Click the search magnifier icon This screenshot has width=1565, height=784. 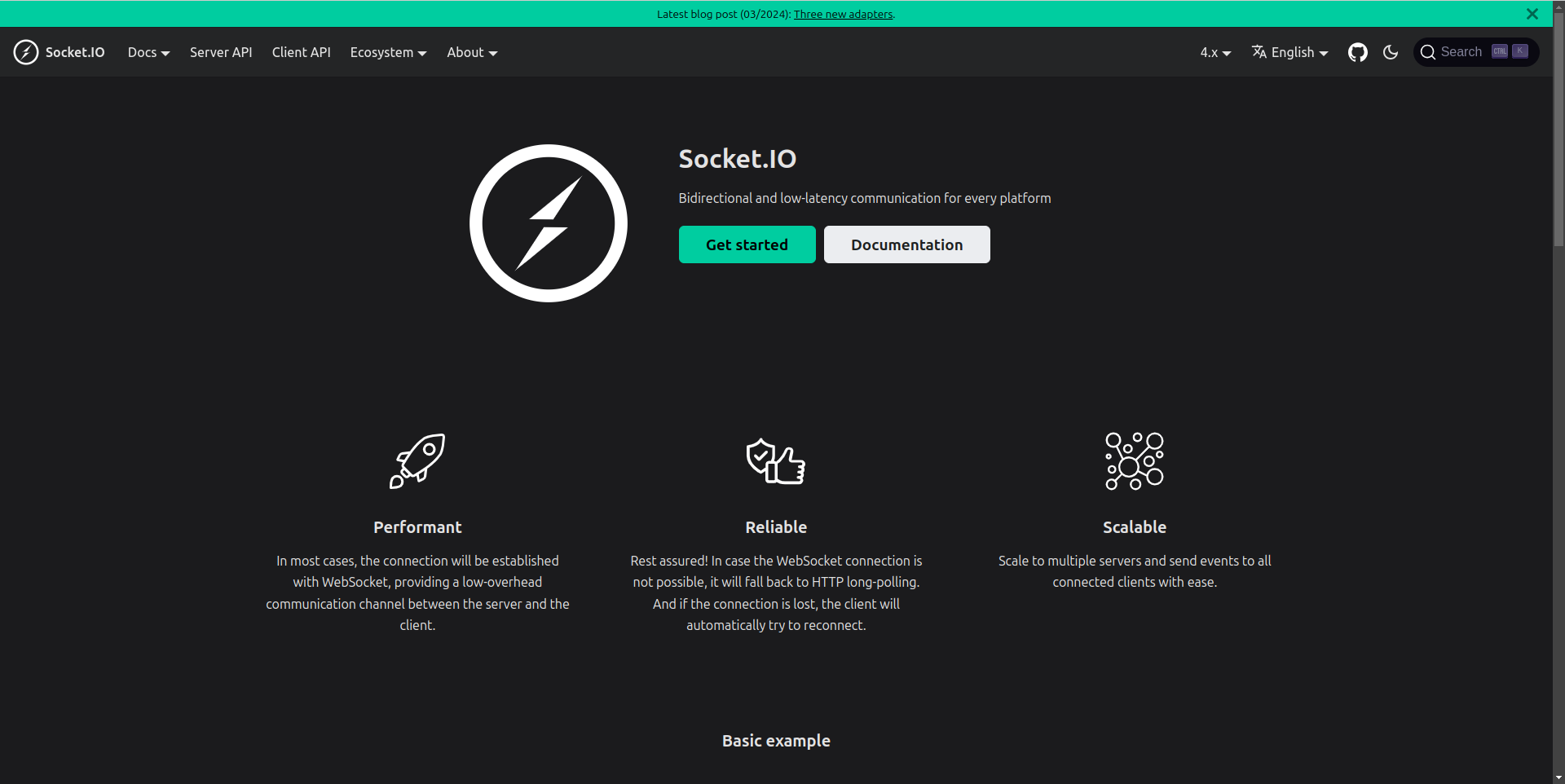pos(1428,52)
